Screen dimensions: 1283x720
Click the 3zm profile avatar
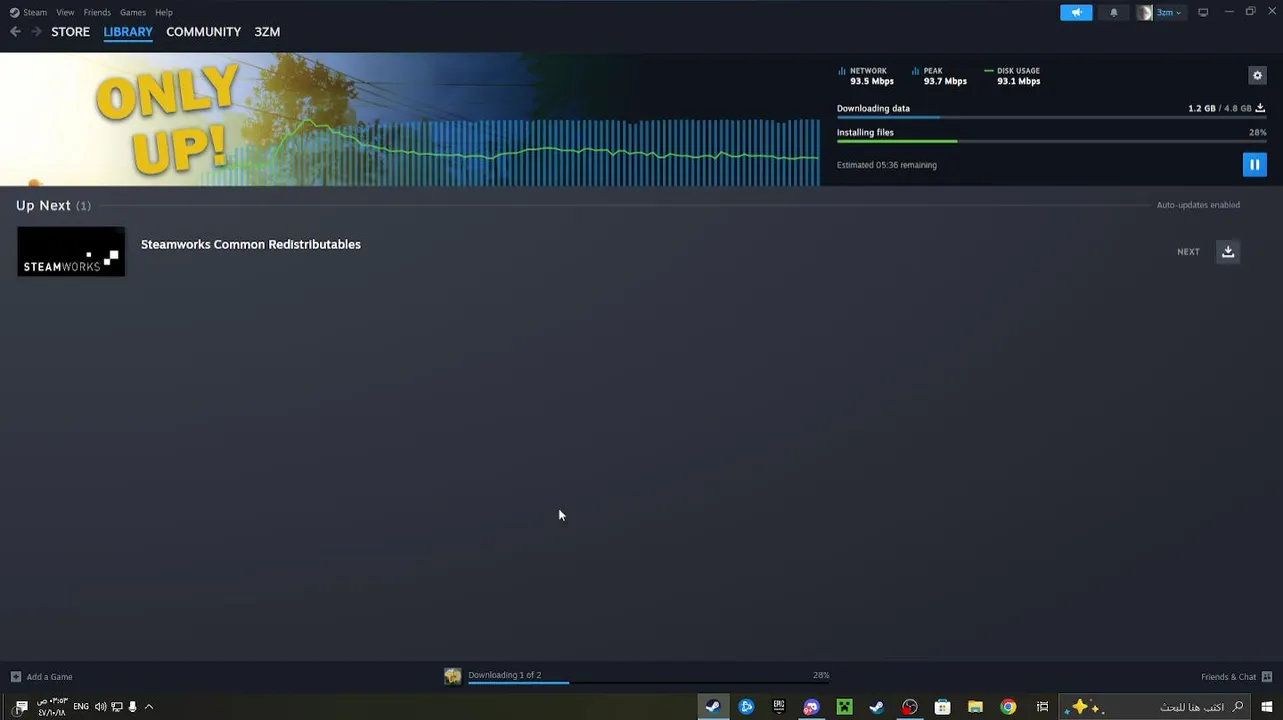click(x=1144, y=12)
